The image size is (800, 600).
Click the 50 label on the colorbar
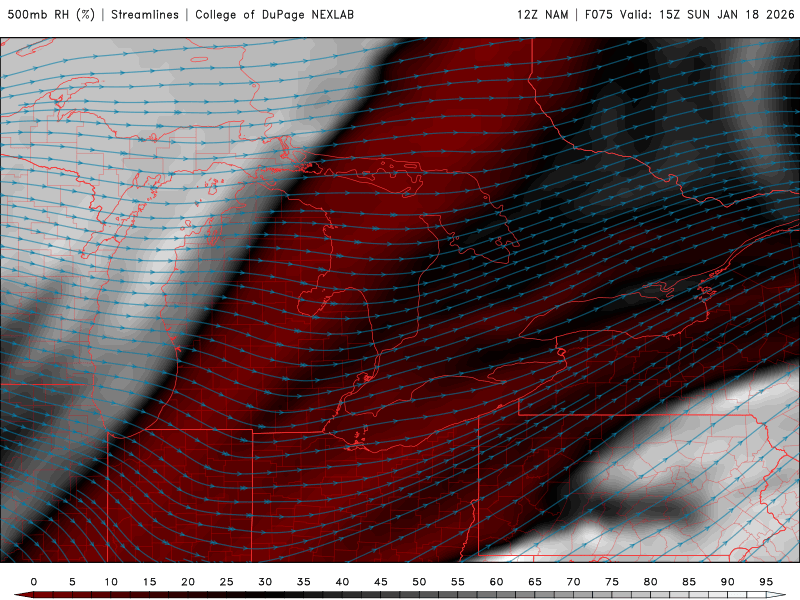pyautogui.click(x=419, y=582)
